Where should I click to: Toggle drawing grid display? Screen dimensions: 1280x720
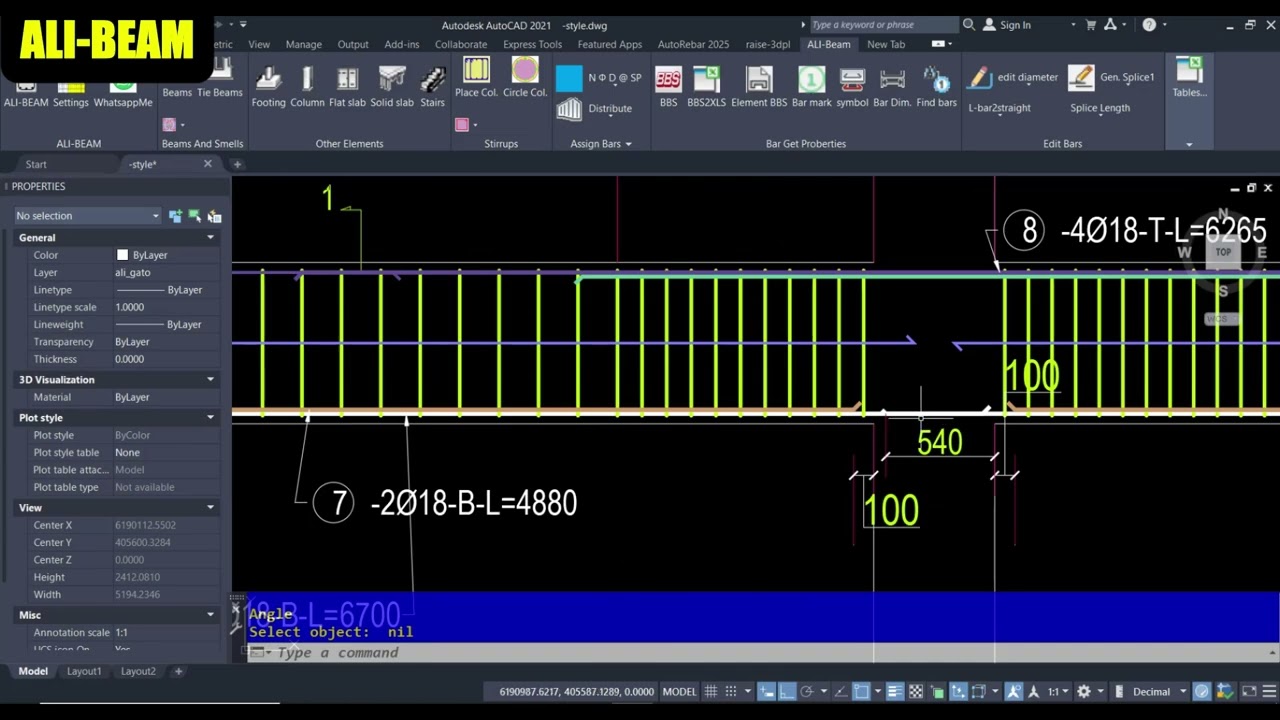coord(711,691)
